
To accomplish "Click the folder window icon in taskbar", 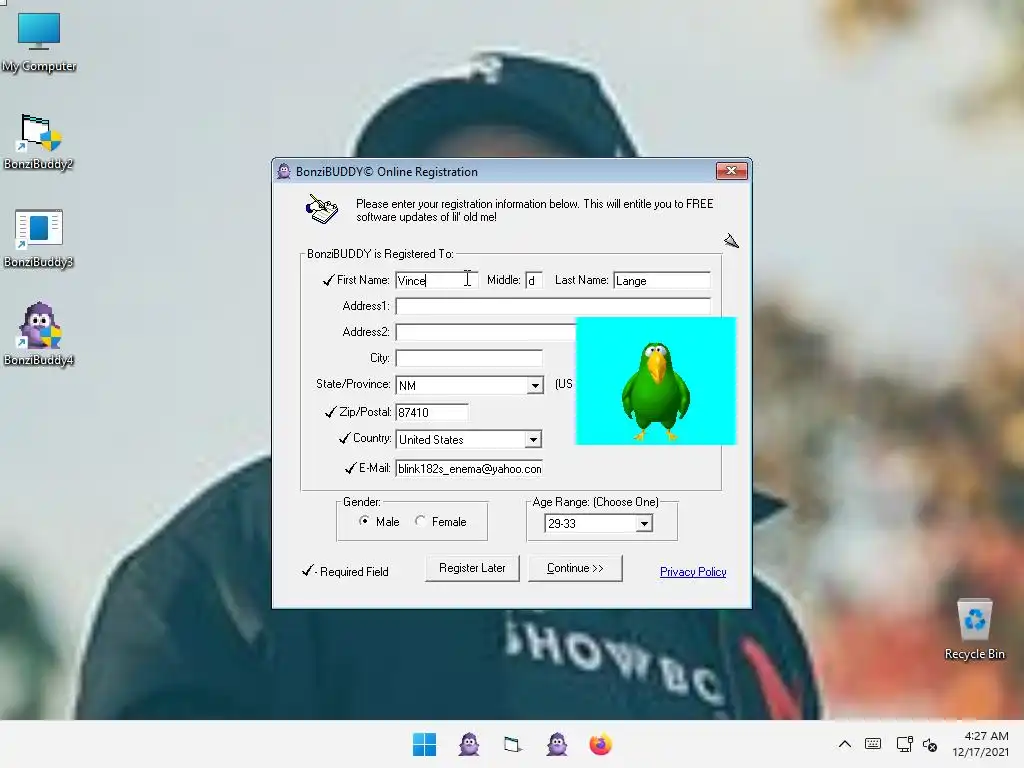I will pyautogui.click(x=513, y=744).
